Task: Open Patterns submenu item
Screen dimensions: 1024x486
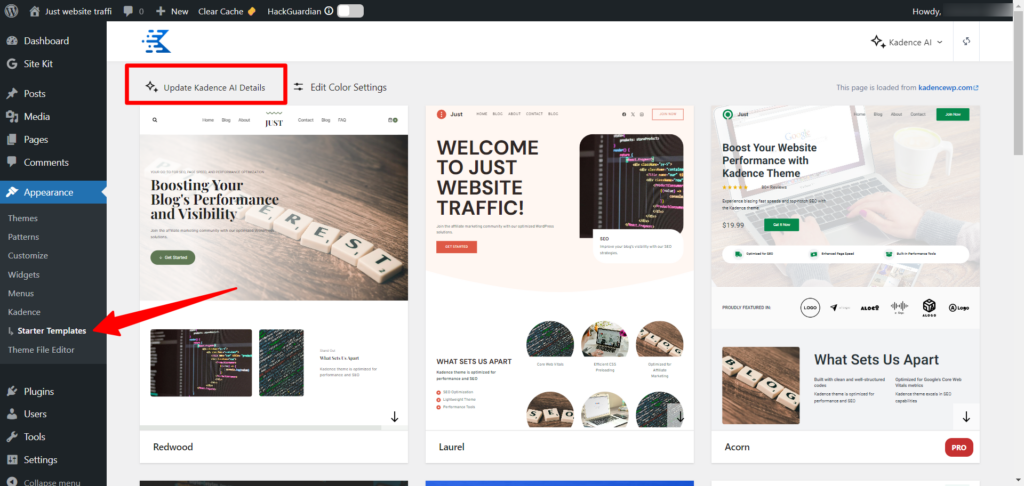Action: pos(24,237)
